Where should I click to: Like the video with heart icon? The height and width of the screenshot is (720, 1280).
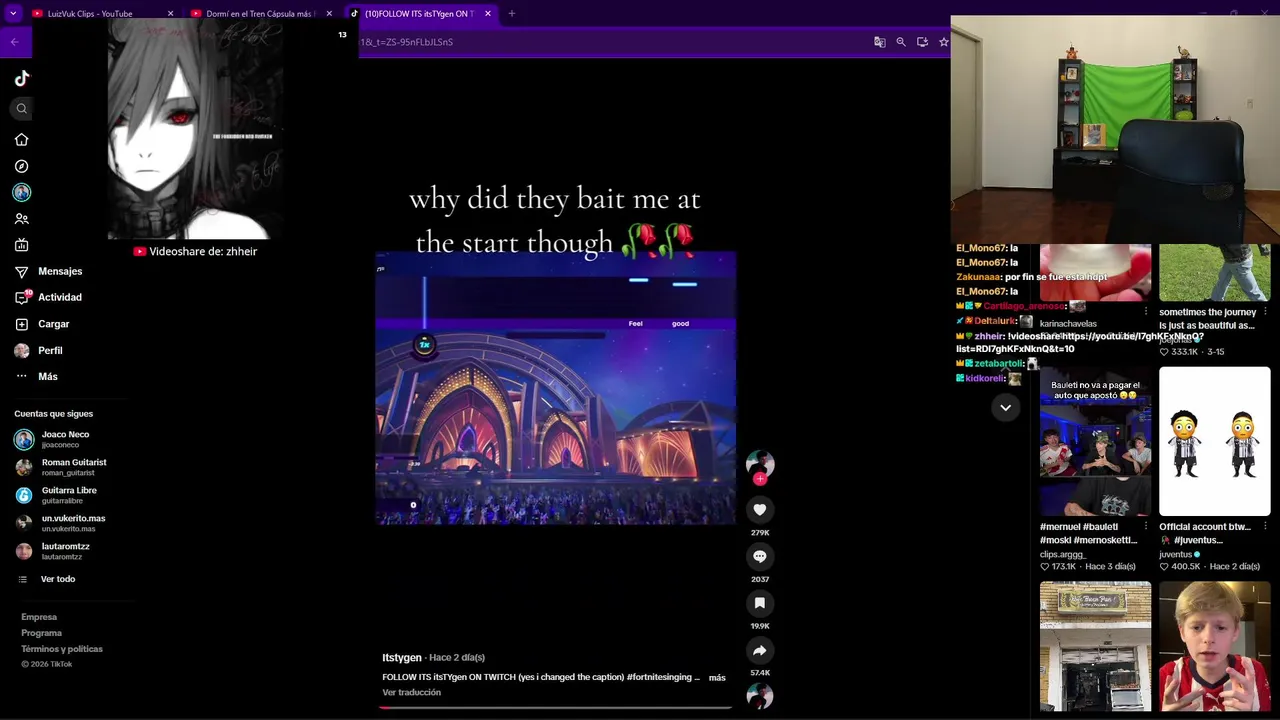760,510
